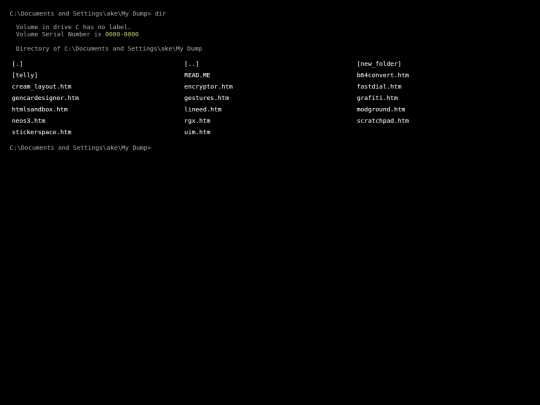Select modground.htm file entry

(381, 110)
